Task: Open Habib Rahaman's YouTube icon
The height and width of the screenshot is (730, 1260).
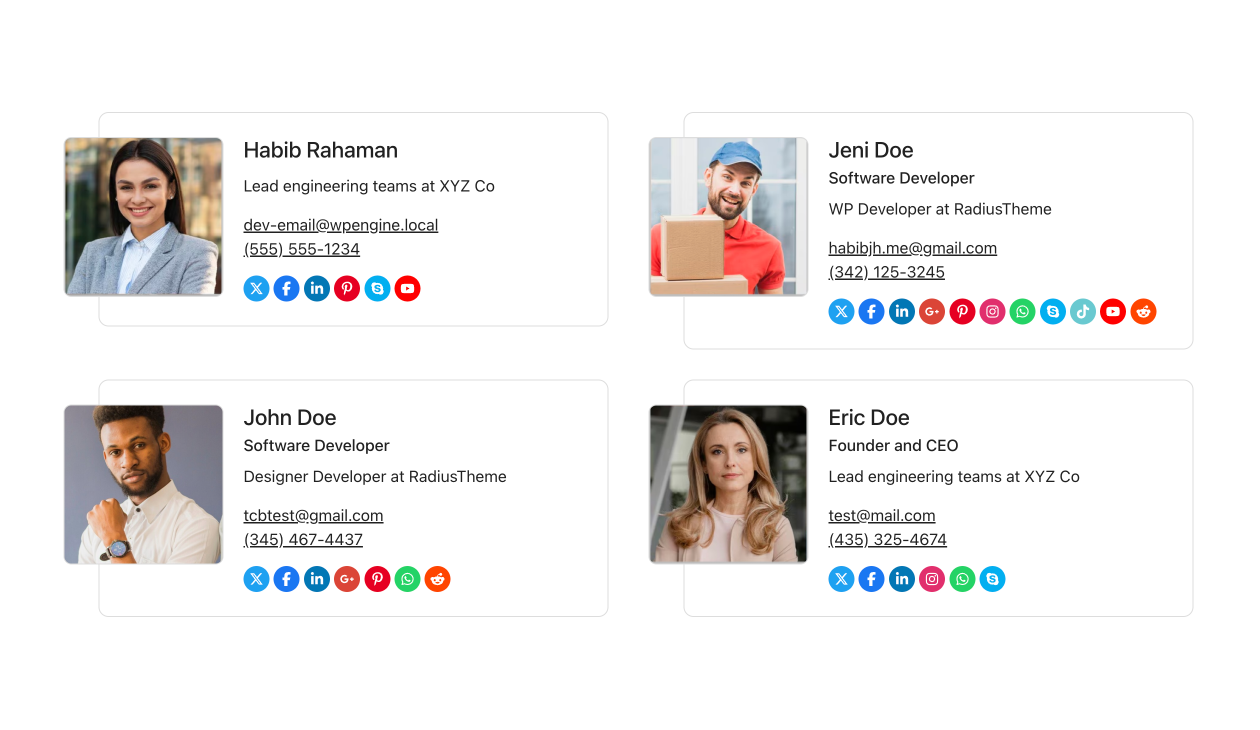Action: [x=407, y=289]
